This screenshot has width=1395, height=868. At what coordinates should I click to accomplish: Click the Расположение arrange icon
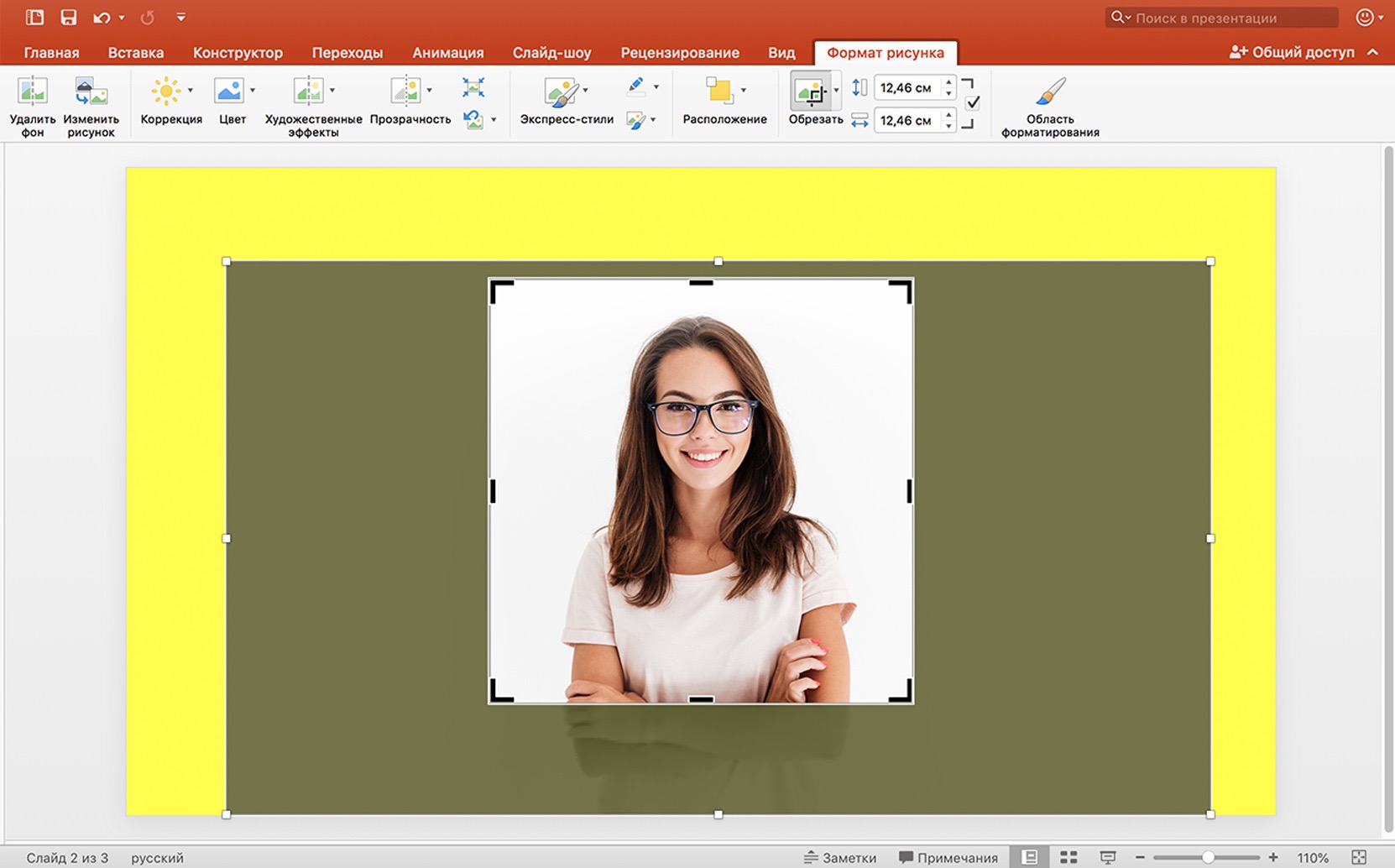719,91
